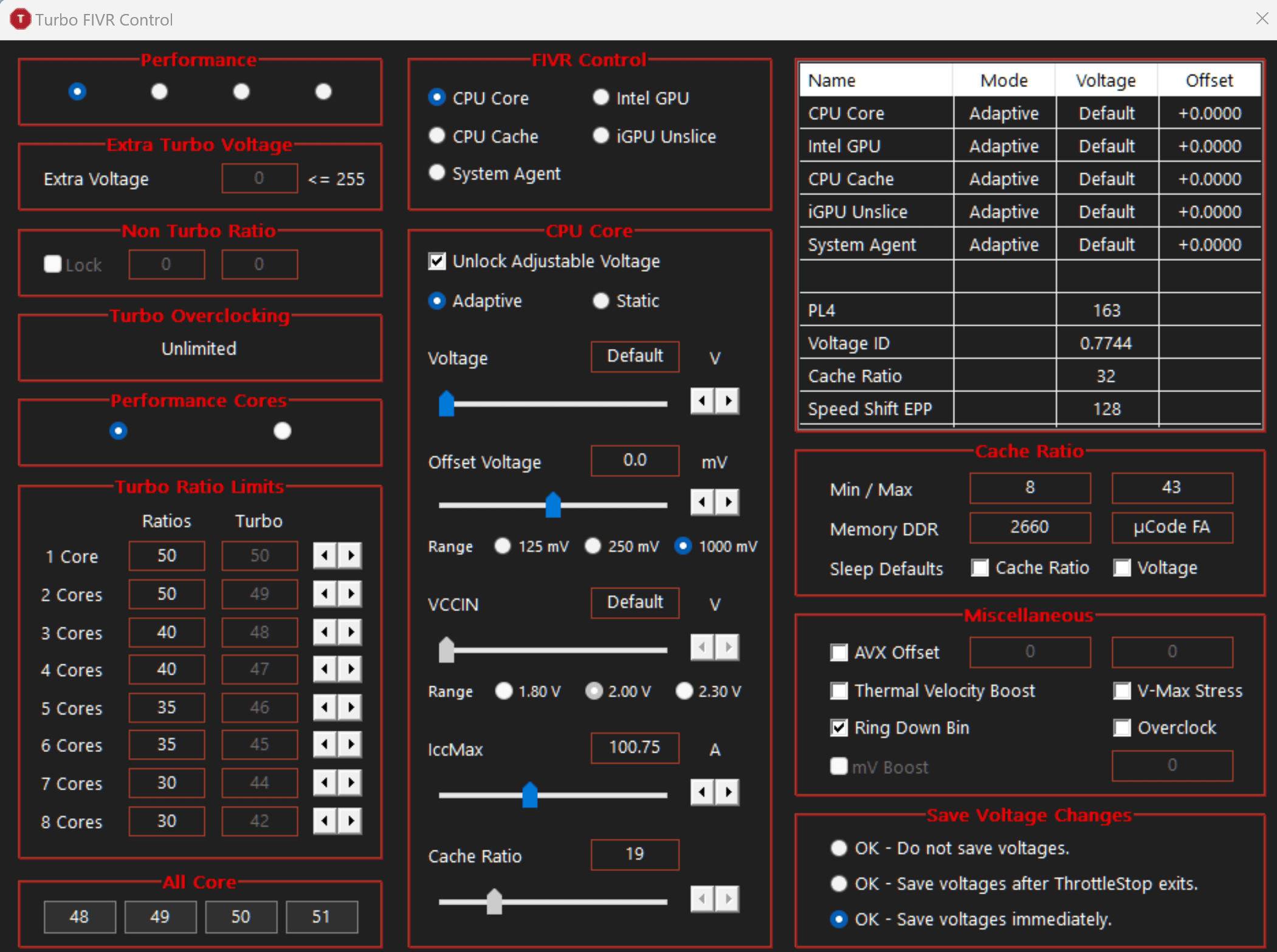Click the Offset Voltage slider handle
The height and width of the screenshot is (952, 1277).
click(554, 505)
